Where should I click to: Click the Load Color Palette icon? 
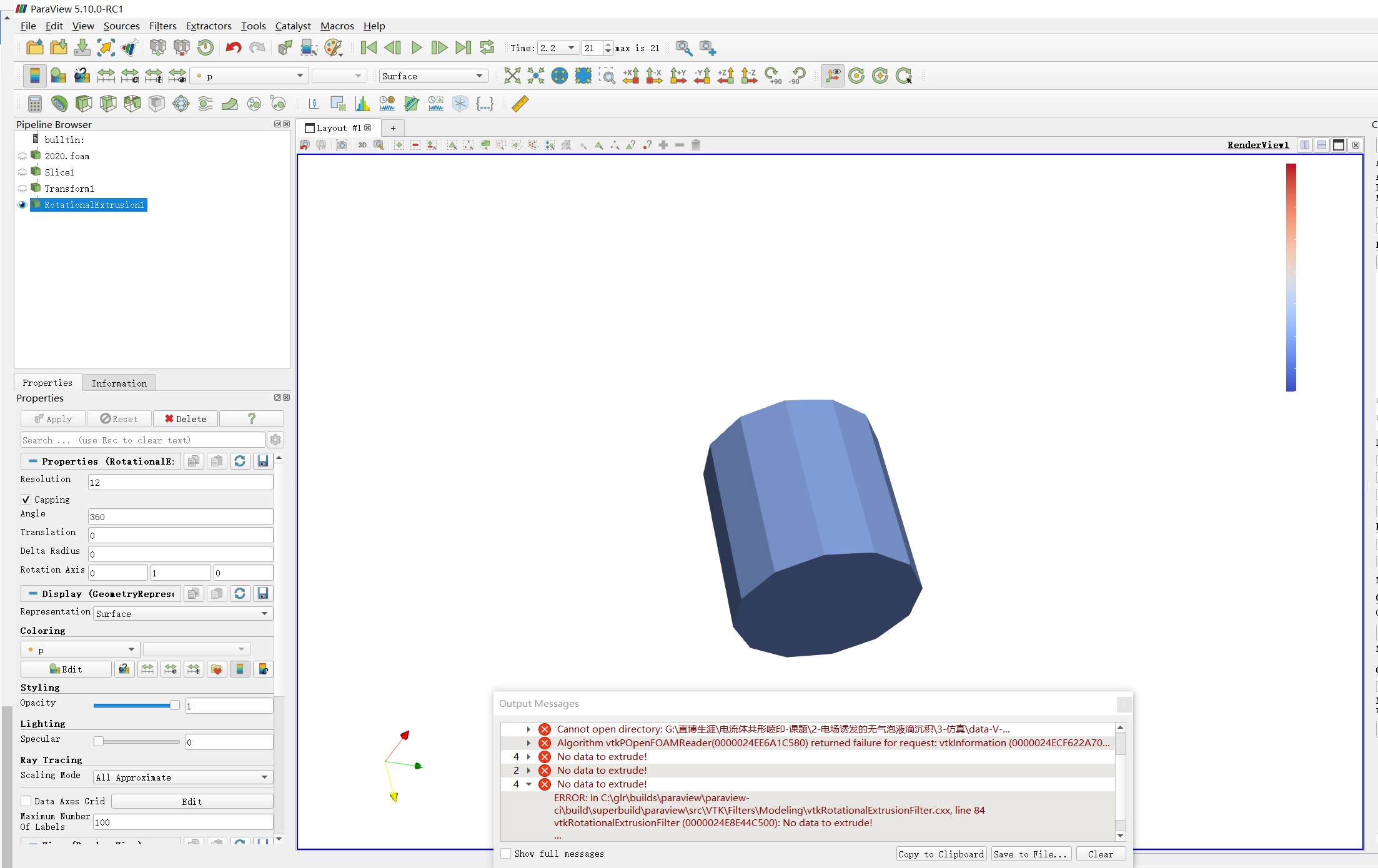coord(334,48)
